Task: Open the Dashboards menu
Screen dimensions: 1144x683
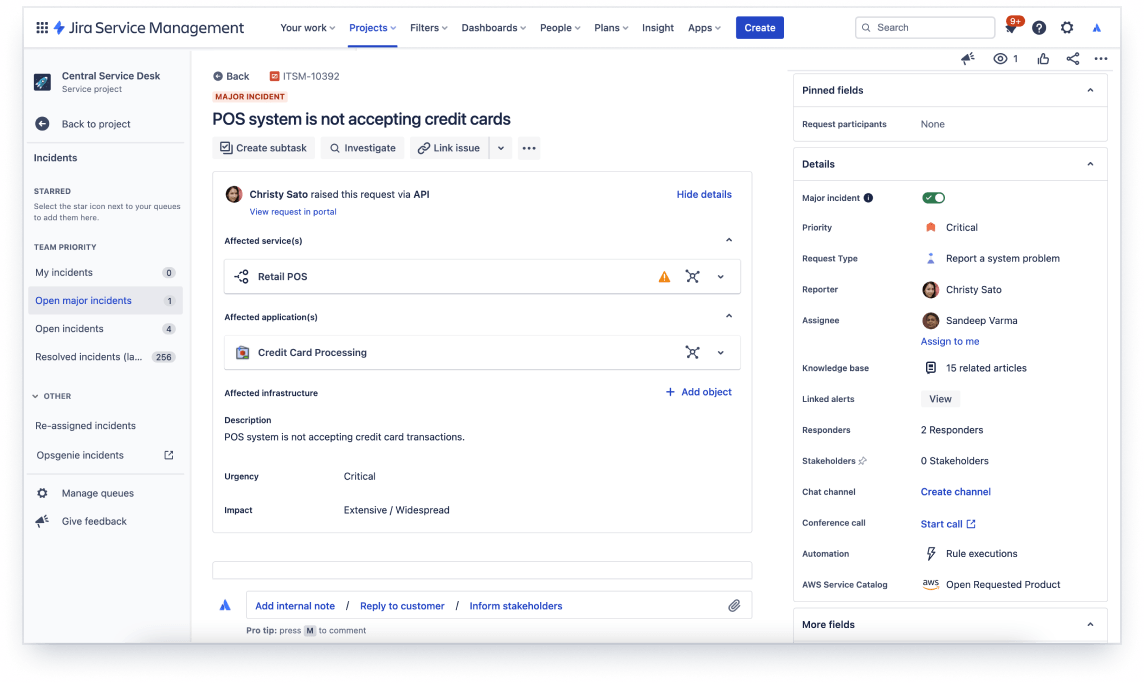Action: pyautogui.click(x=493, y=28)
